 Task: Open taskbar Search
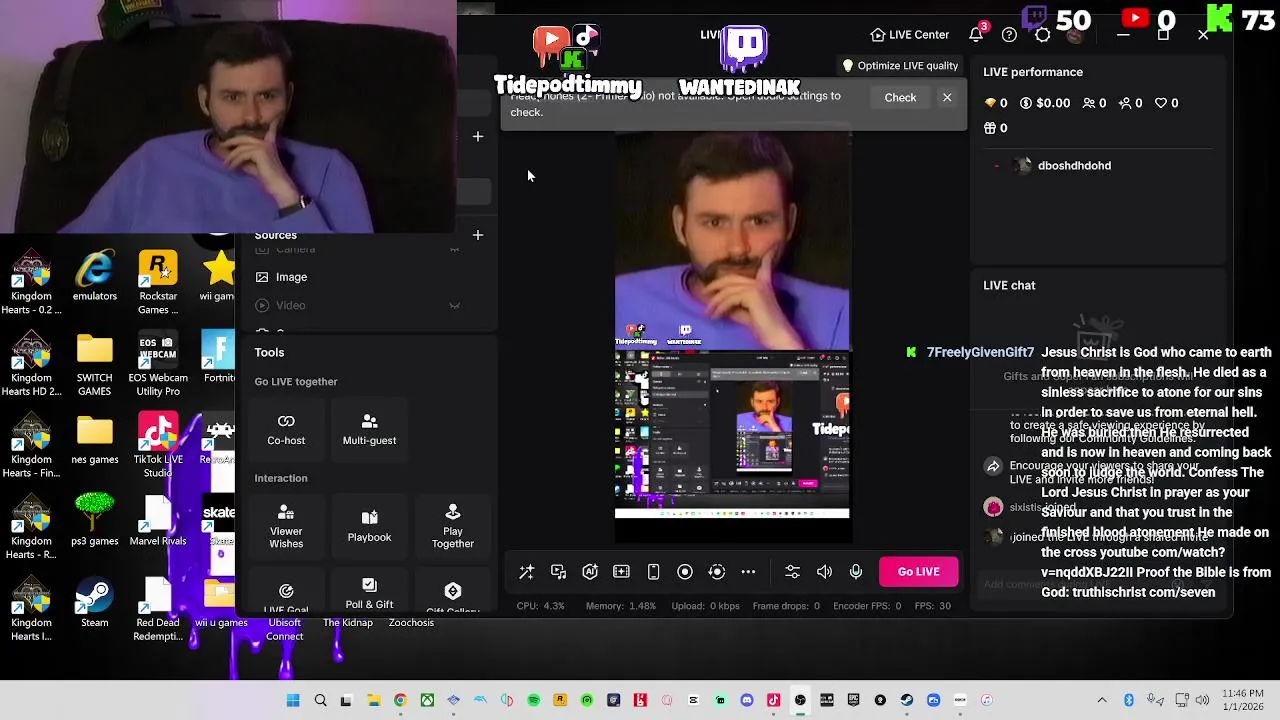[320, 700]
